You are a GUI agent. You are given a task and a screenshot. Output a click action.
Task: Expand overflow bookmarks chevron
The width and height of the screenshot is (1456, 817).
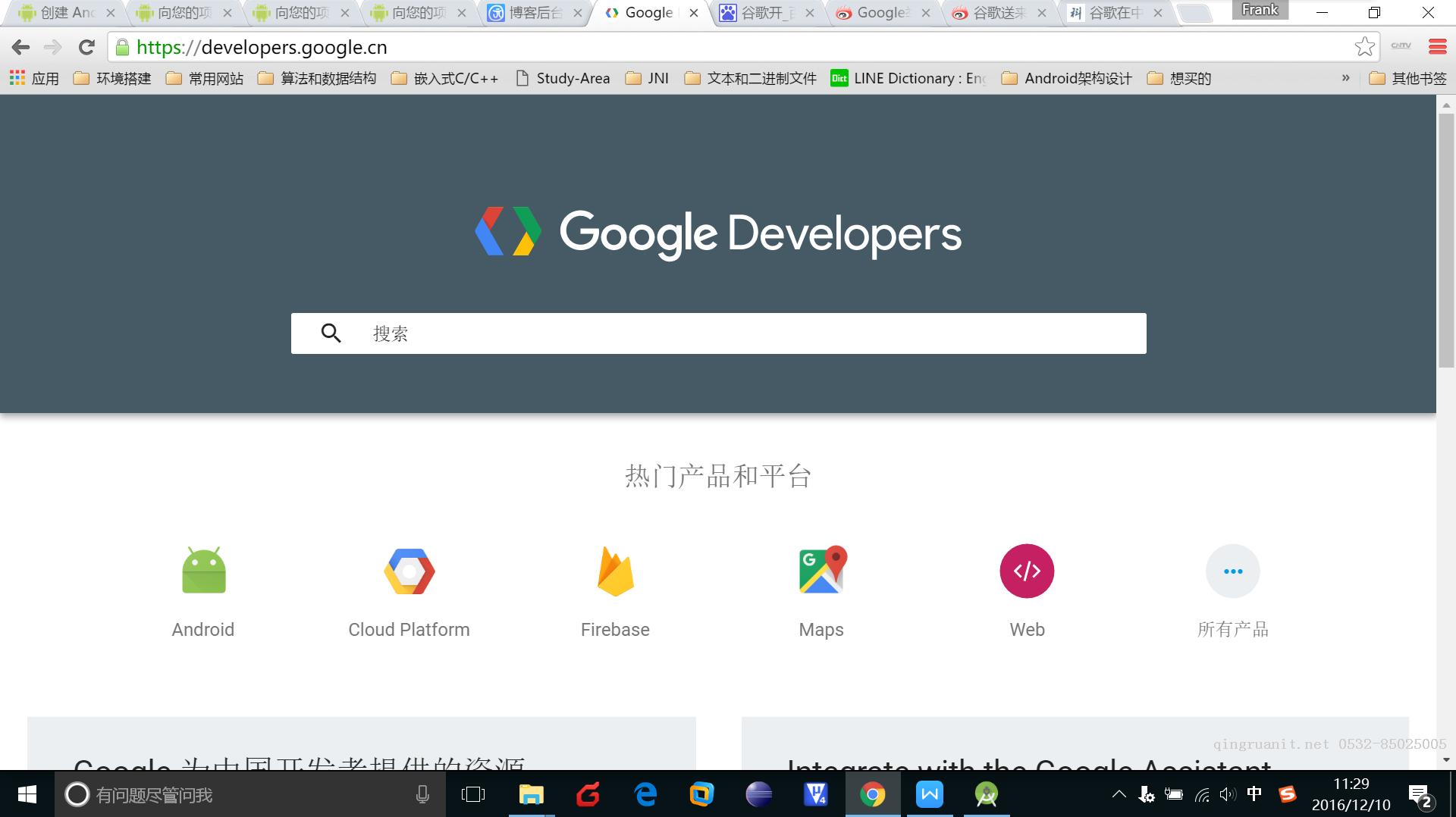[1346, 78]
